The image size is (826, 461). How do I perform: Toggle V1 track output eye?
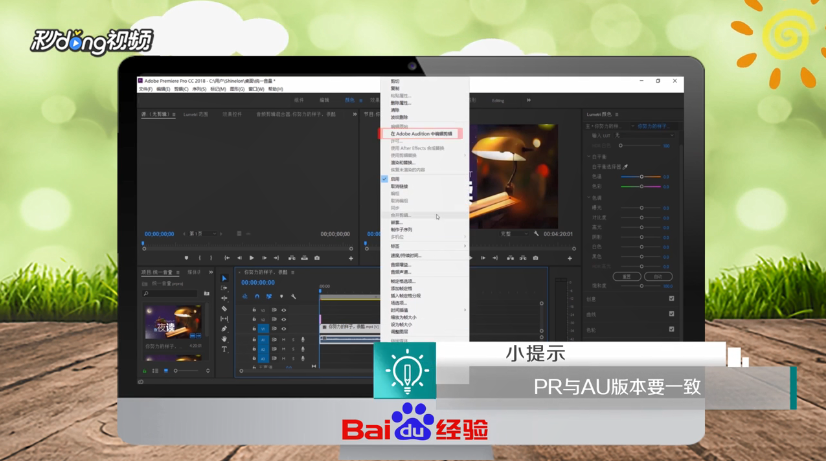283,329
